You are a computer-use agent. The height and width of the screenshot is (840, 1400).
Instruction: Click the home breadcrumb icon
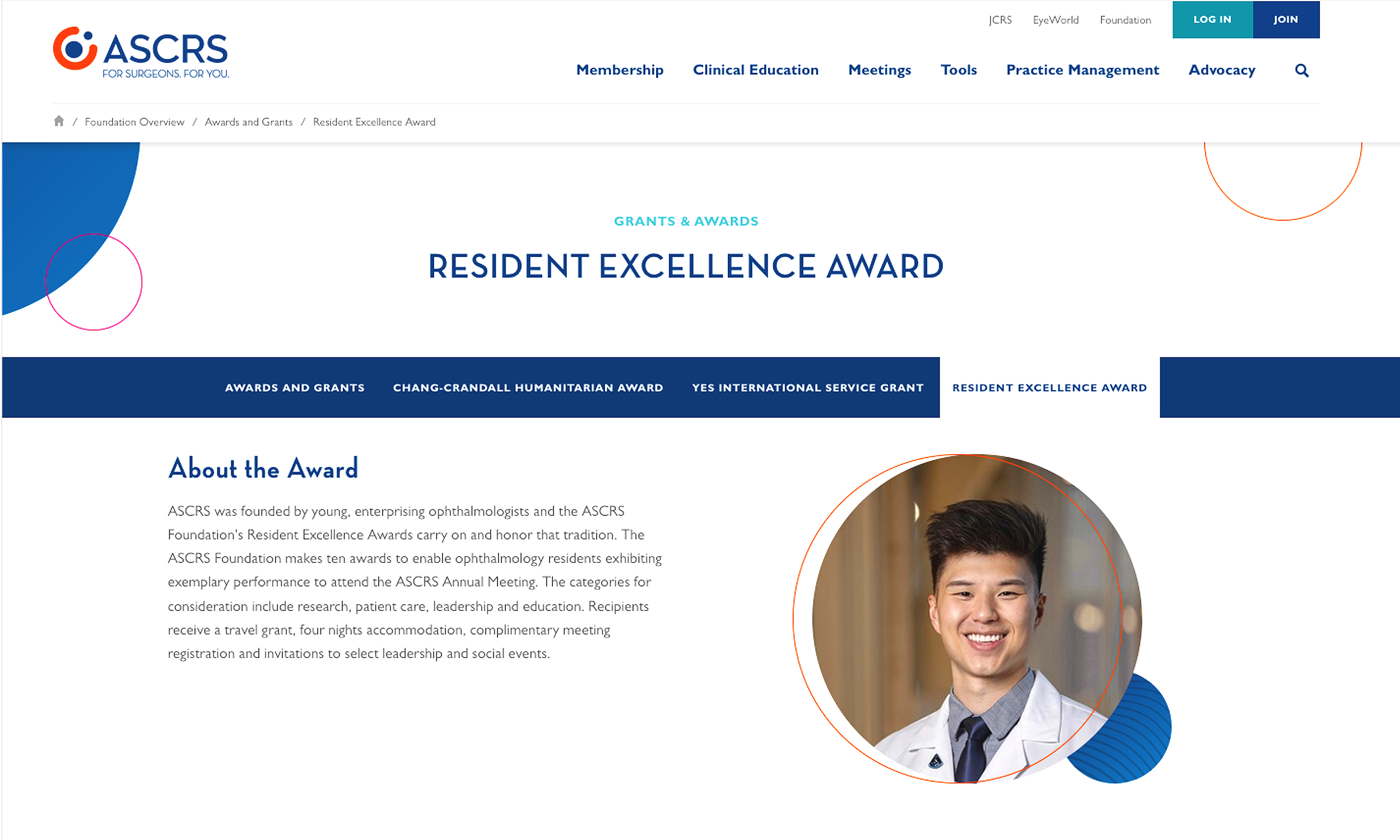pos(59,121)
